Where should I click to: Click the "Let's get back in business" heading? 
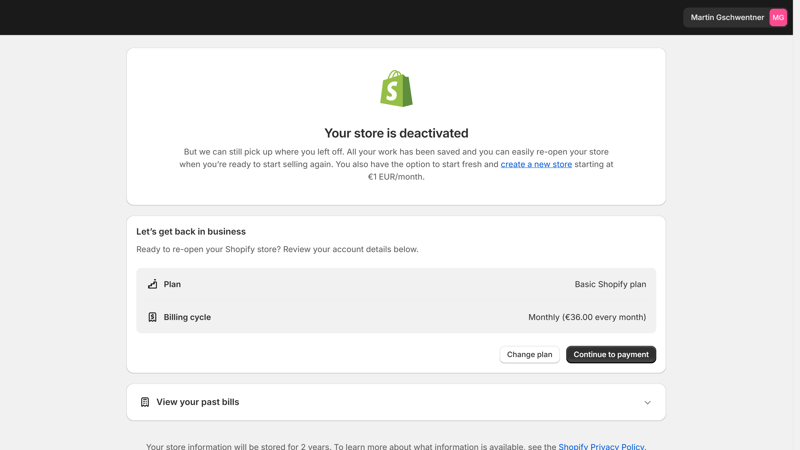(191, 232)
